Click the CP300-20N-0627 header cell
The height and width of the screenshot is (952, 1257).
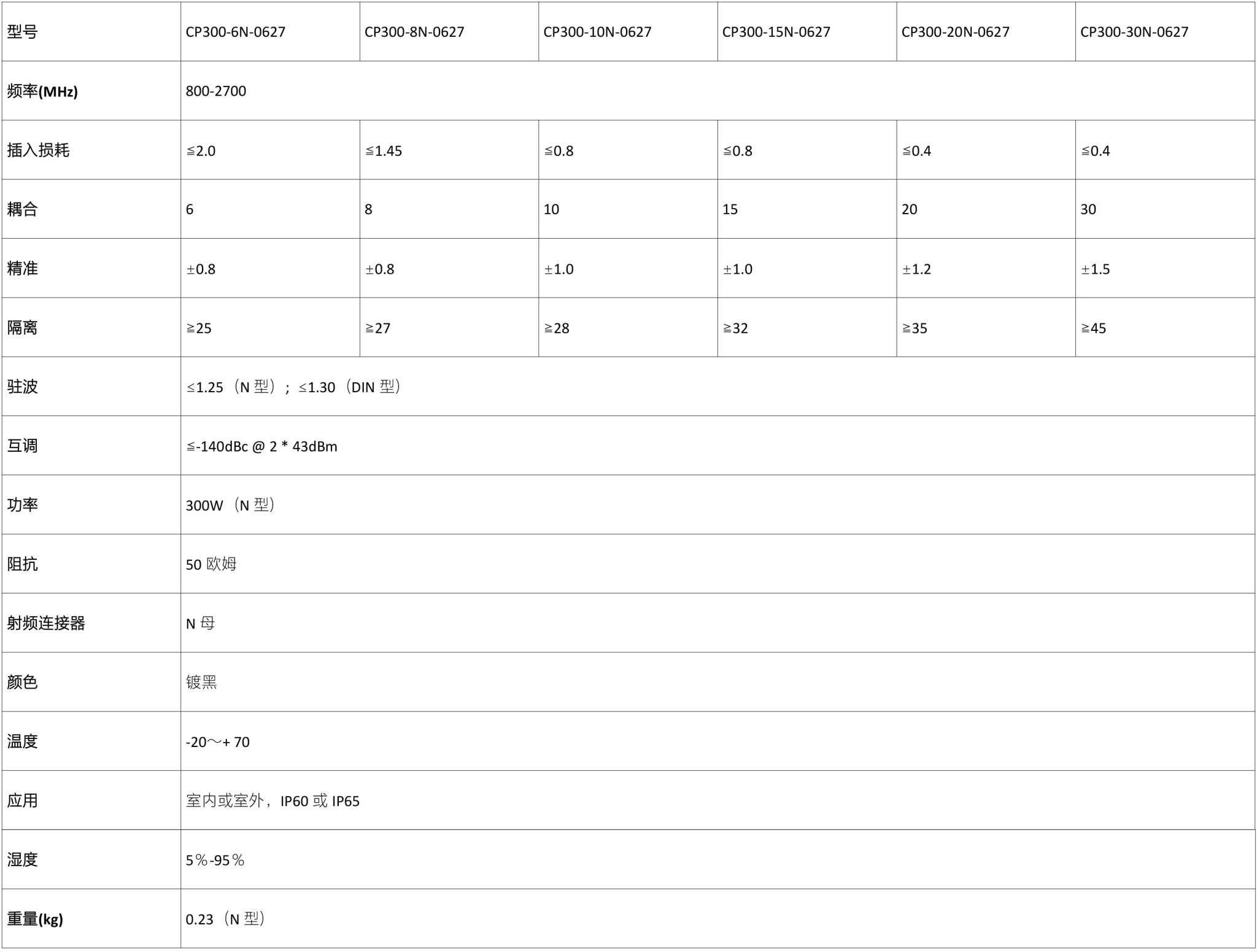pos(986,31)
